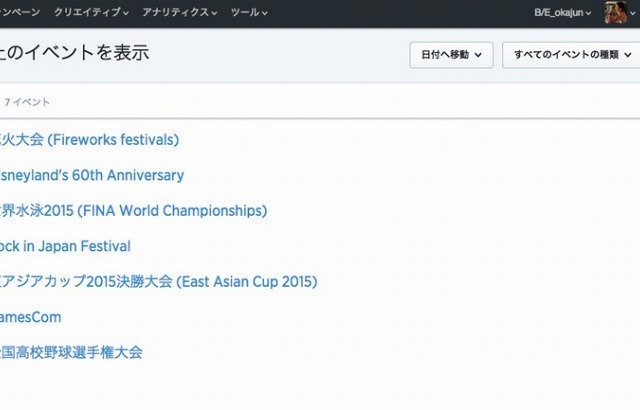Open the すべてのイベントの種類 dropdown
The image size is (640, 410).
click(571, 55)
